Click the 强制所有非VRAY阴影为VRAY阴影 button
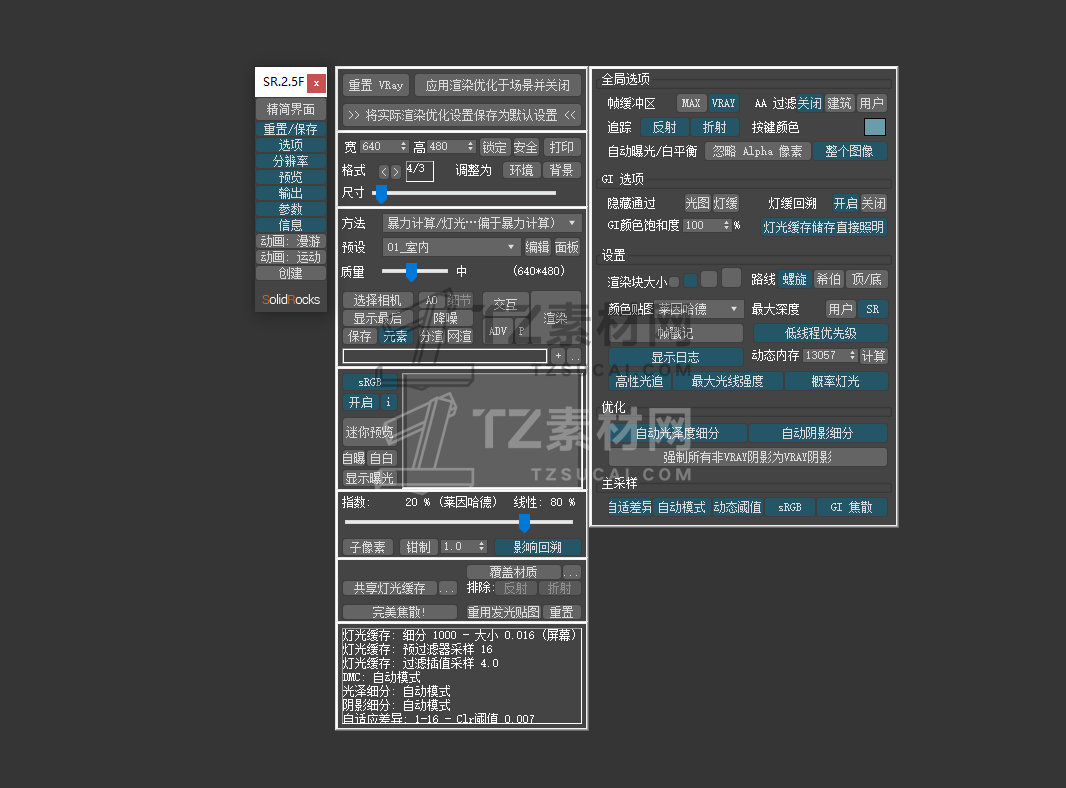Screen dimensions: 1066x788 tap(748, 457)
